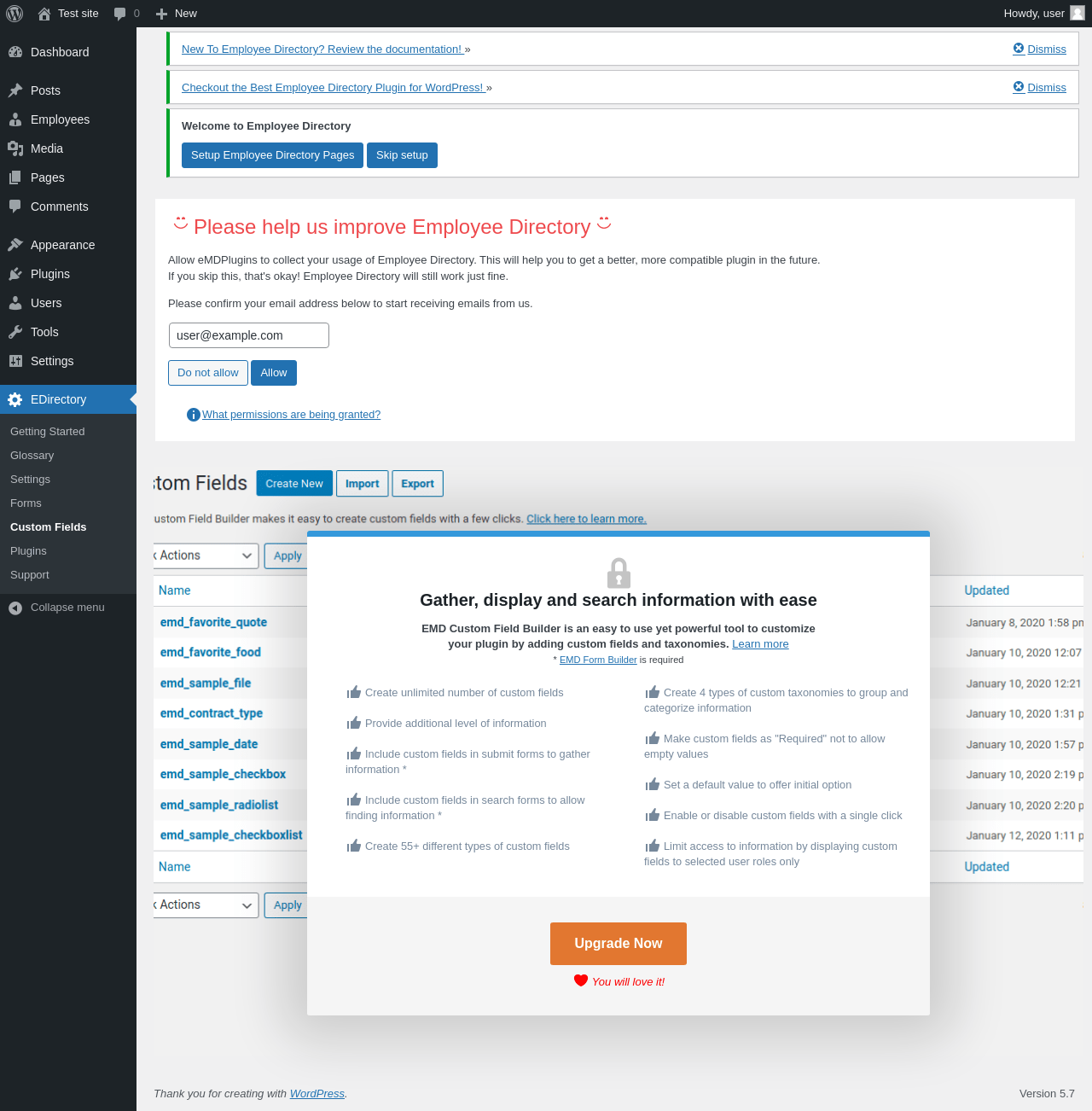Image resolution: width=1092 pixels, height=1111 pixels.
Task: Click the Settings sliders icon
Action: coord(15,361)
